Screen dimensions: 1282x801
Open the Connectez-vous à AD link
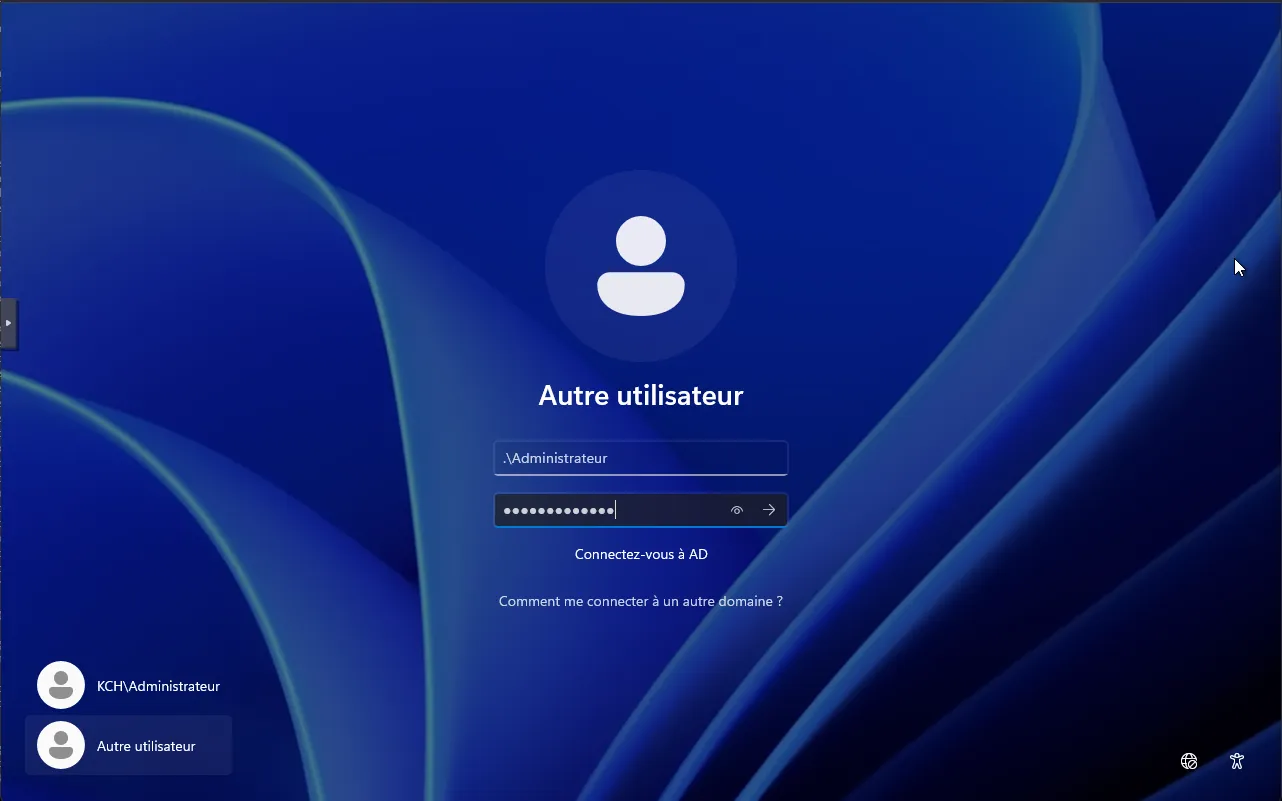pos(640,554)
